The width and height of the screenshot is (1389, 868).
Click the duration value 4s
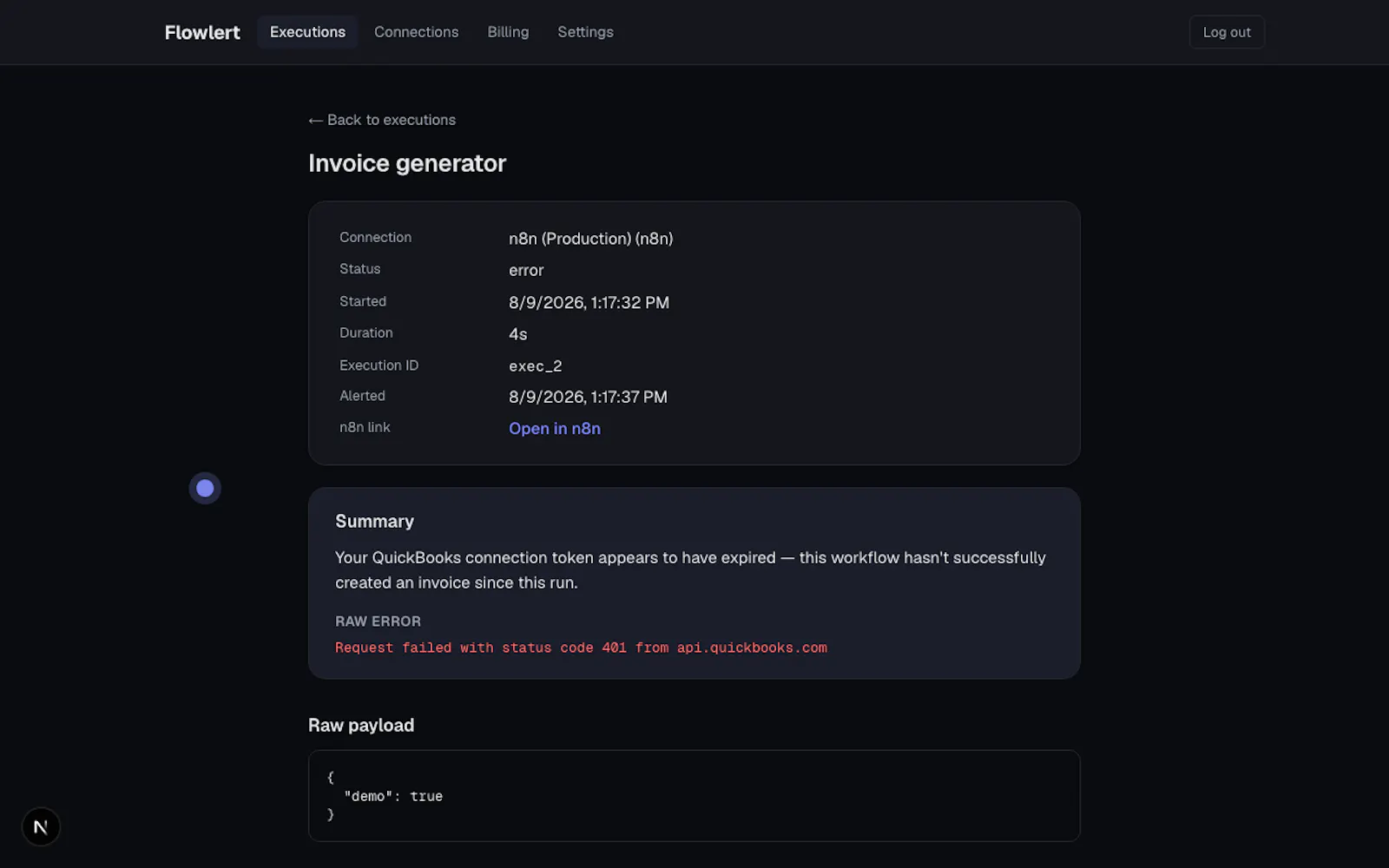(518, 334)
